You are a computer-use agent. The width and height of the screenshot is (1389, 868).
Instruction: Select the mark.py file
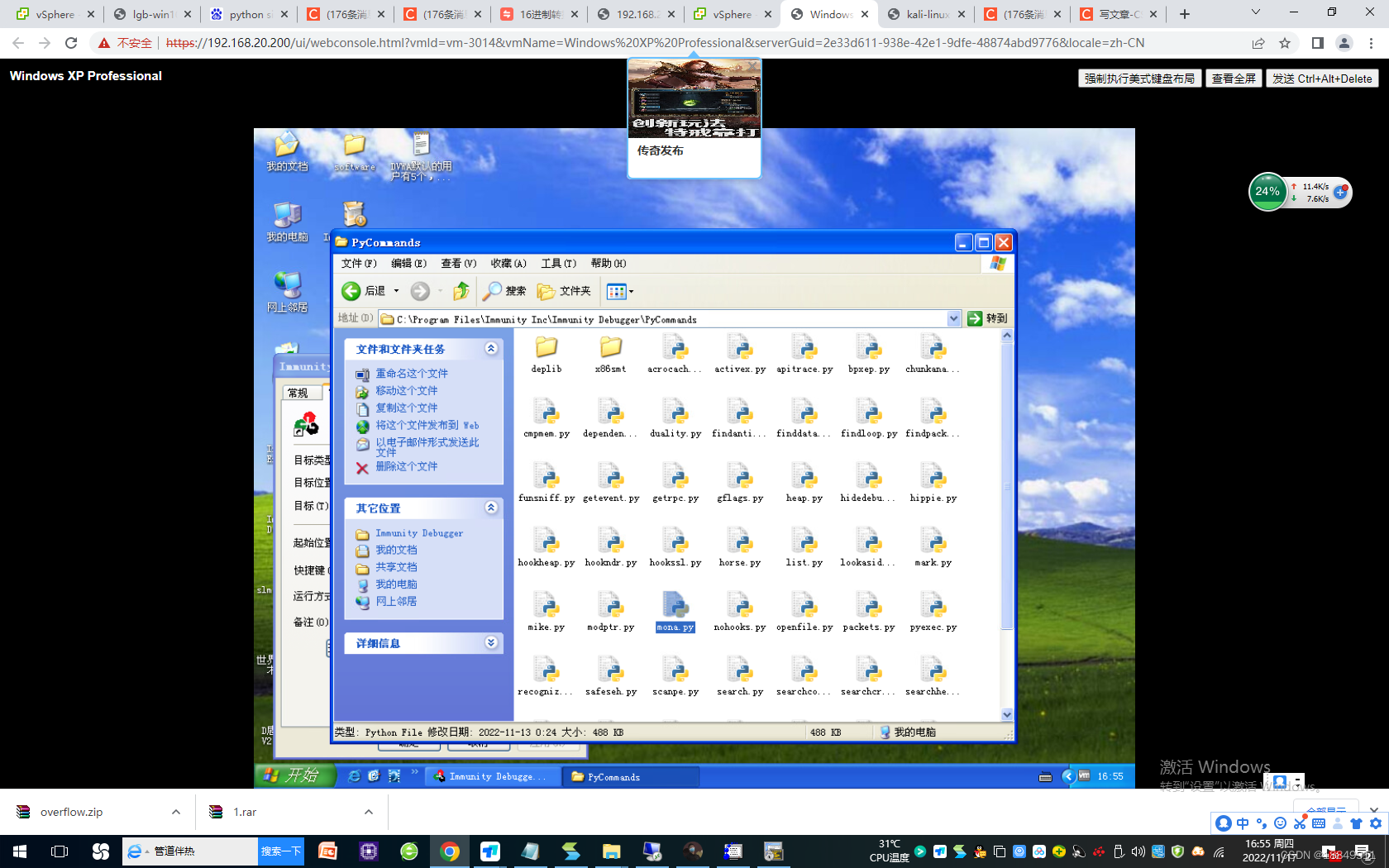(x=933, y=548)
